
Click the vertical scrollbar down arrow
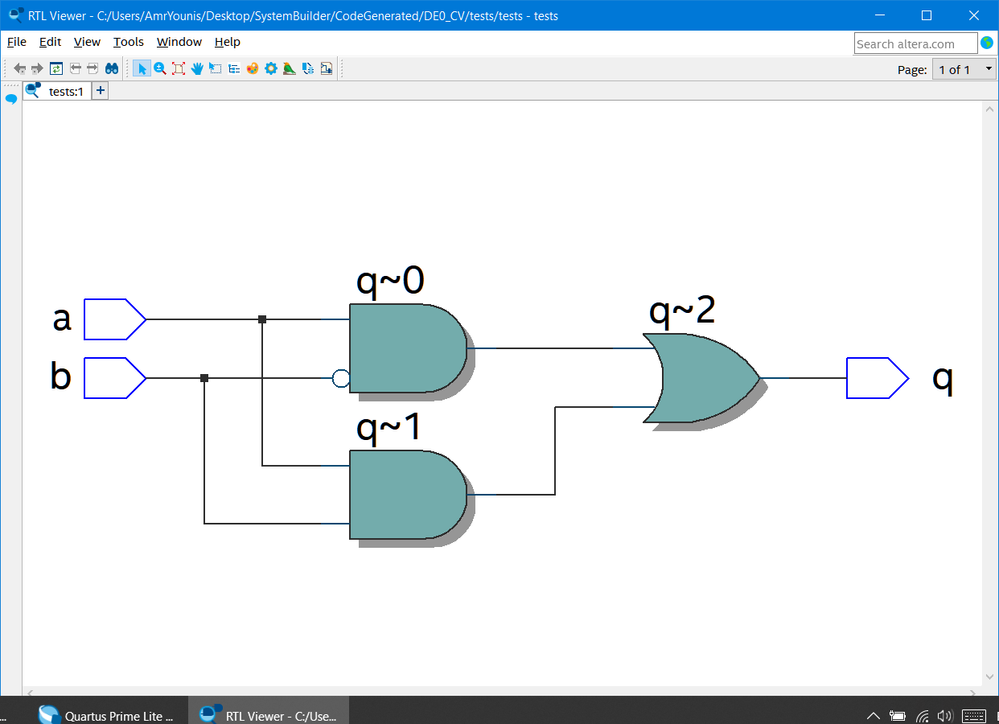tap(989, 677)
